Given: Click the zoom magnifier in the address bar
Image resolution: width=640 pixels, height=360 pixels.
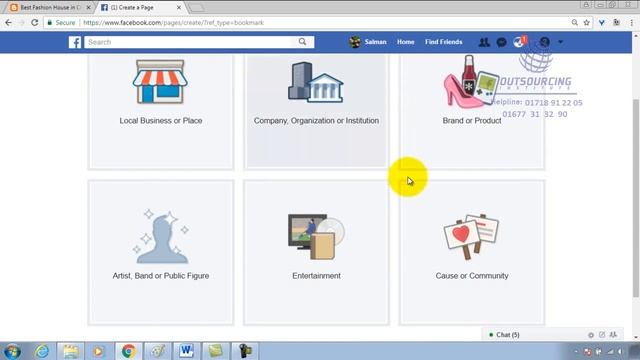Looking at the screenshot, I should tap(575, 23).
